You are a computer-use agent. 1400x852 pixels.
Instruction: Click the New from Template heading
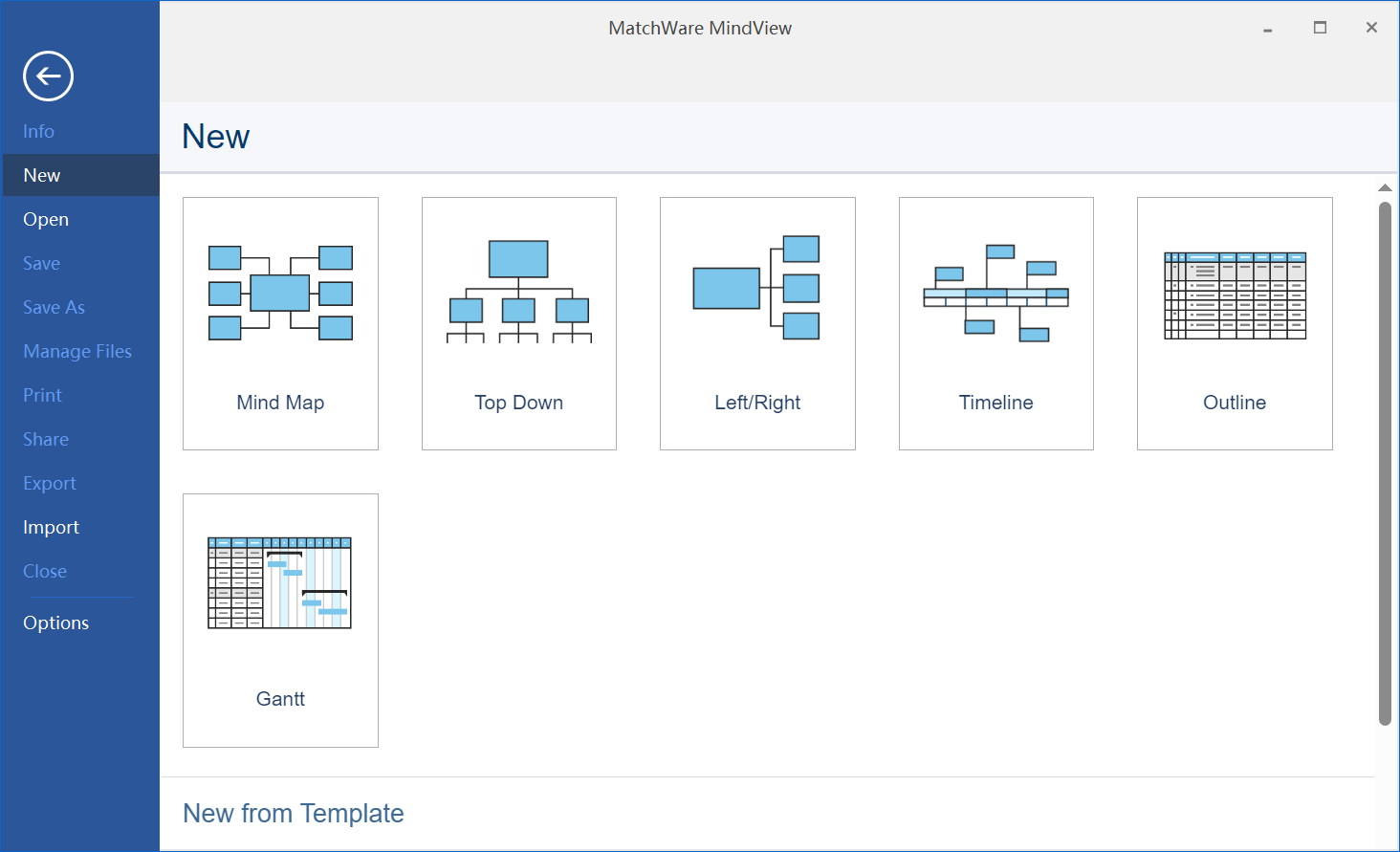pyautogui.click(x=294, y=813)
